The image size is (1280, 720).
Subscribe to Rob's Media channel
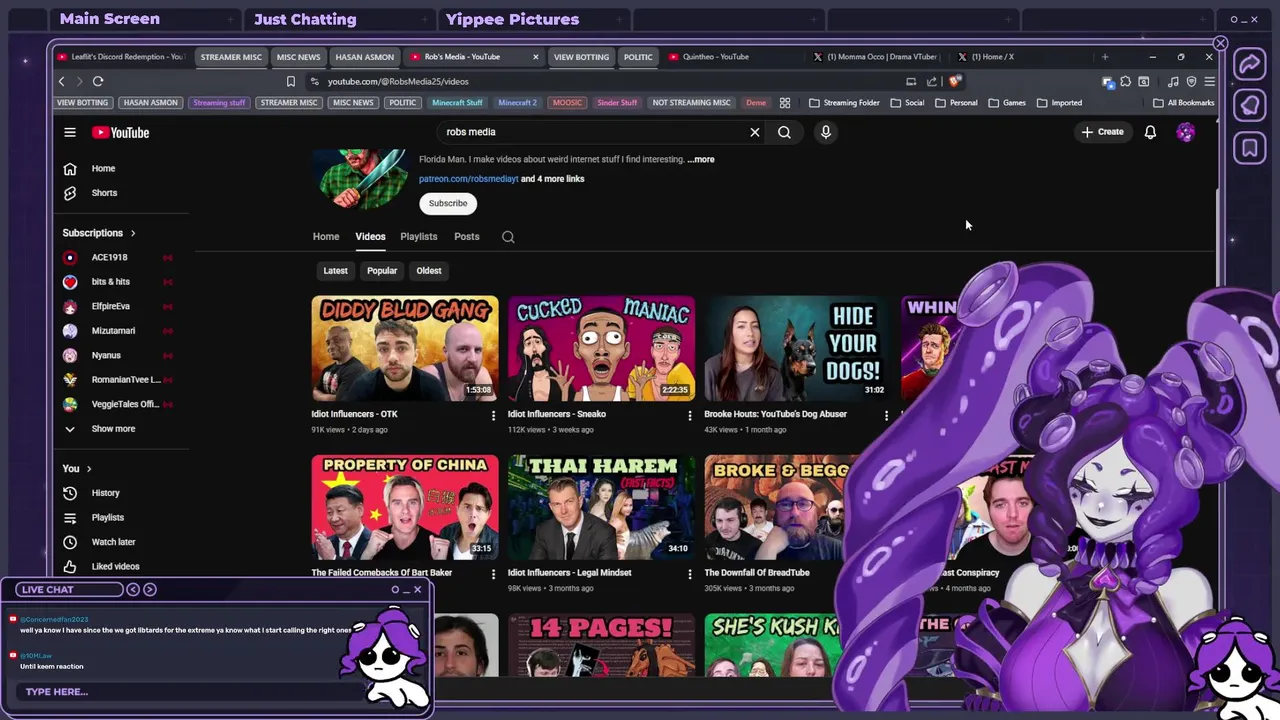(448, 203)
